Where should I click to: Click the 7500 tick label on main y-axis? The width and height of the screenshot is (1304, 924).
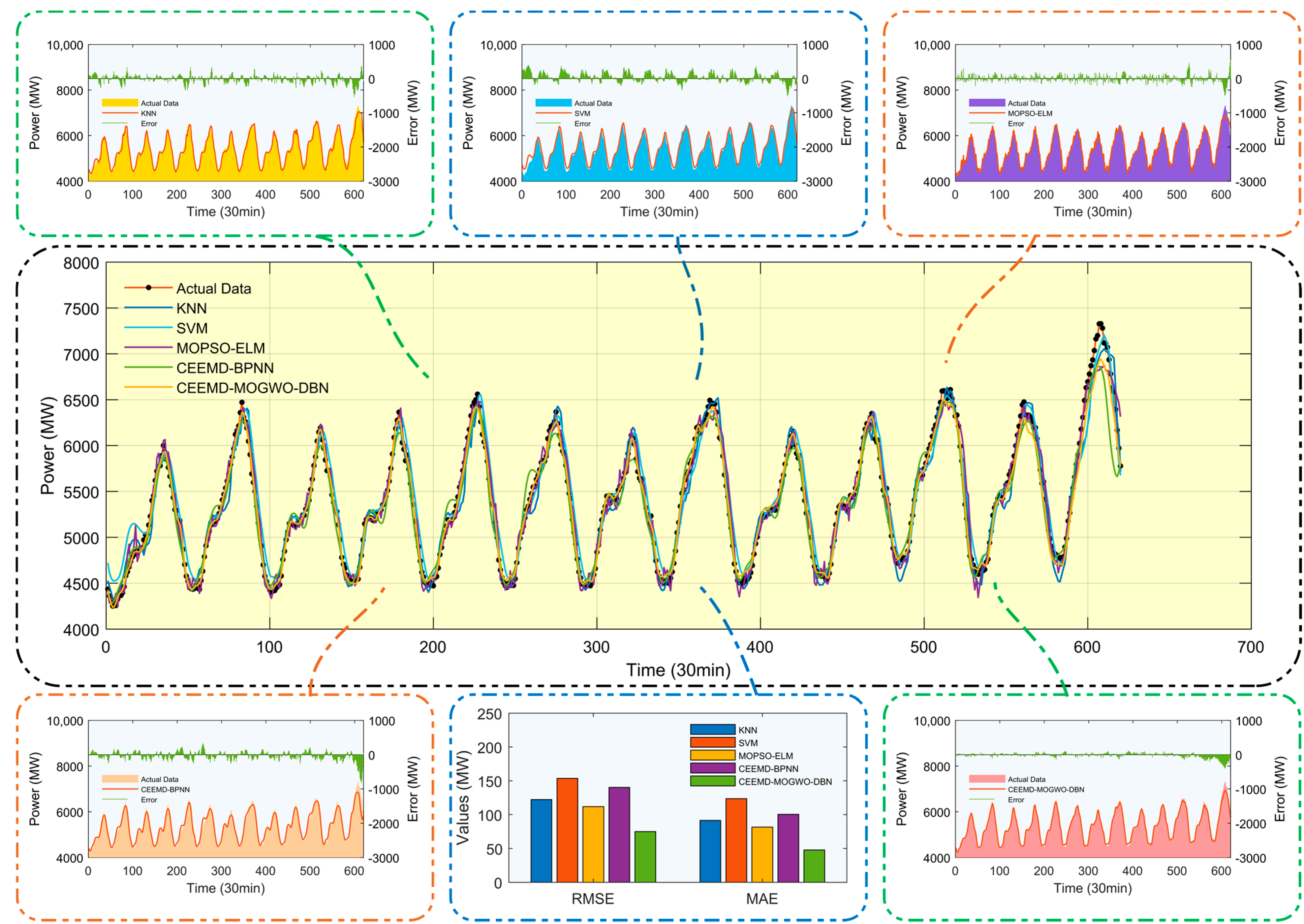pyautogui.click(x=81, y=309)
